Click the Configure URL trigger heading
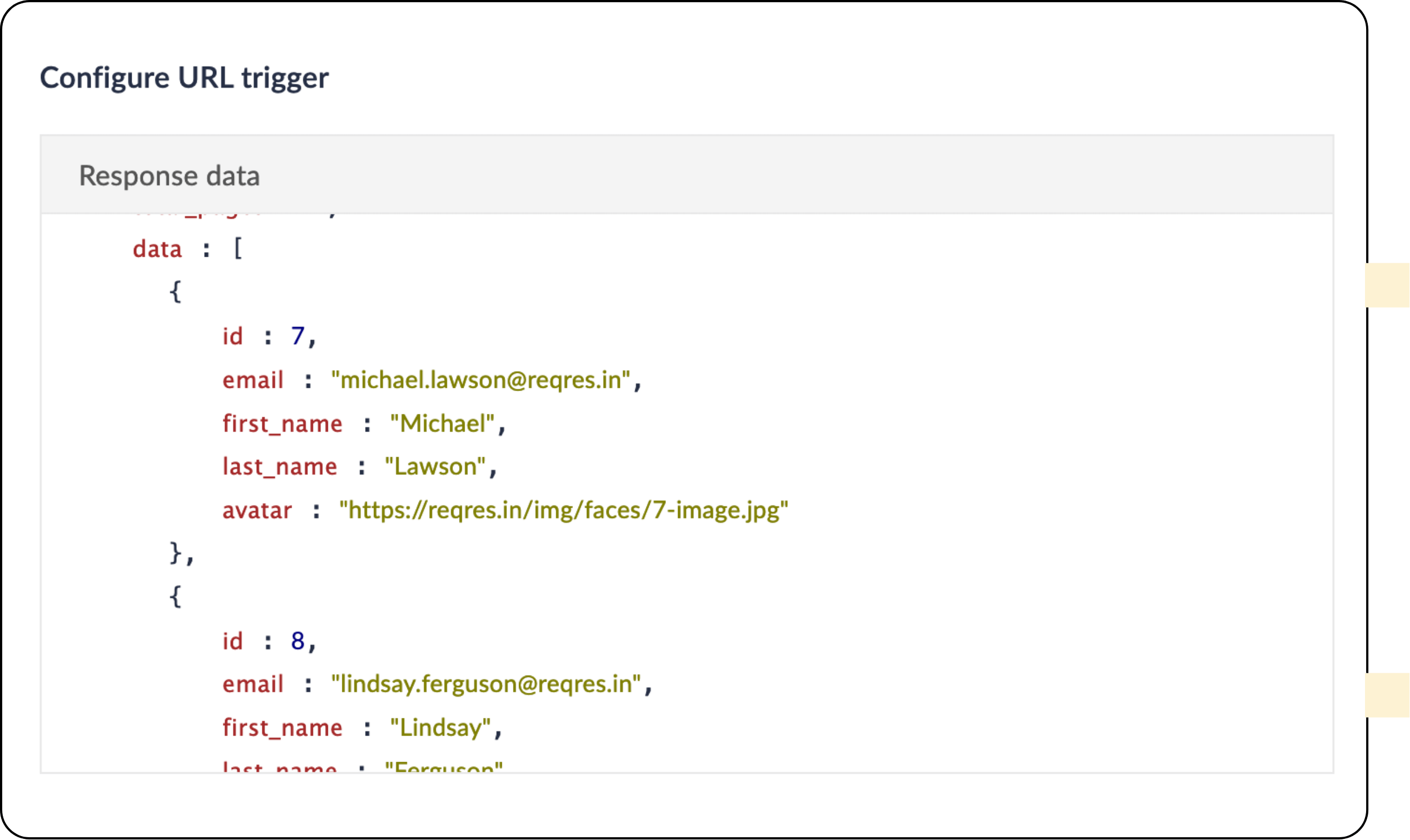Viewport: 1410px width, 840px height. pyautogui.click(x=184, y=78)
